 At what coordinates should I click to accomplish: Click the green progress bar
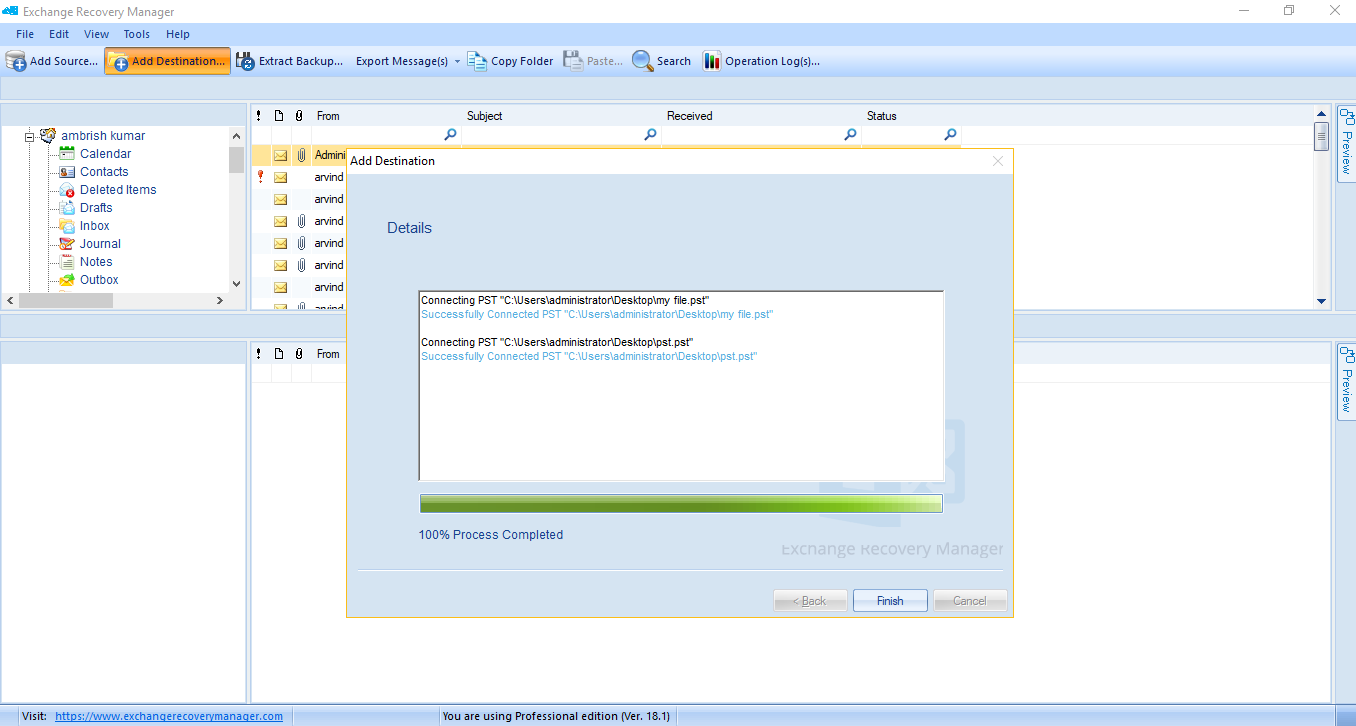tap(681, 503)
